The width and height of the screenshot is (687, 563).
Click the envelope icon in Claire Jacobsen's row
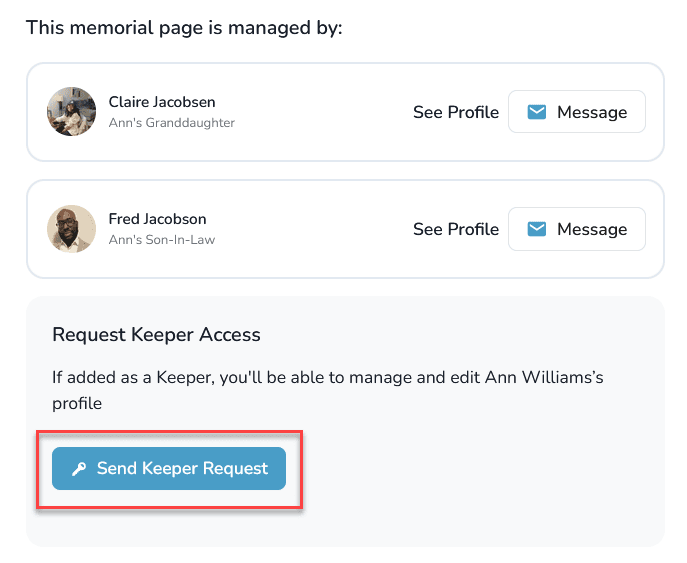tap(537, 112)
